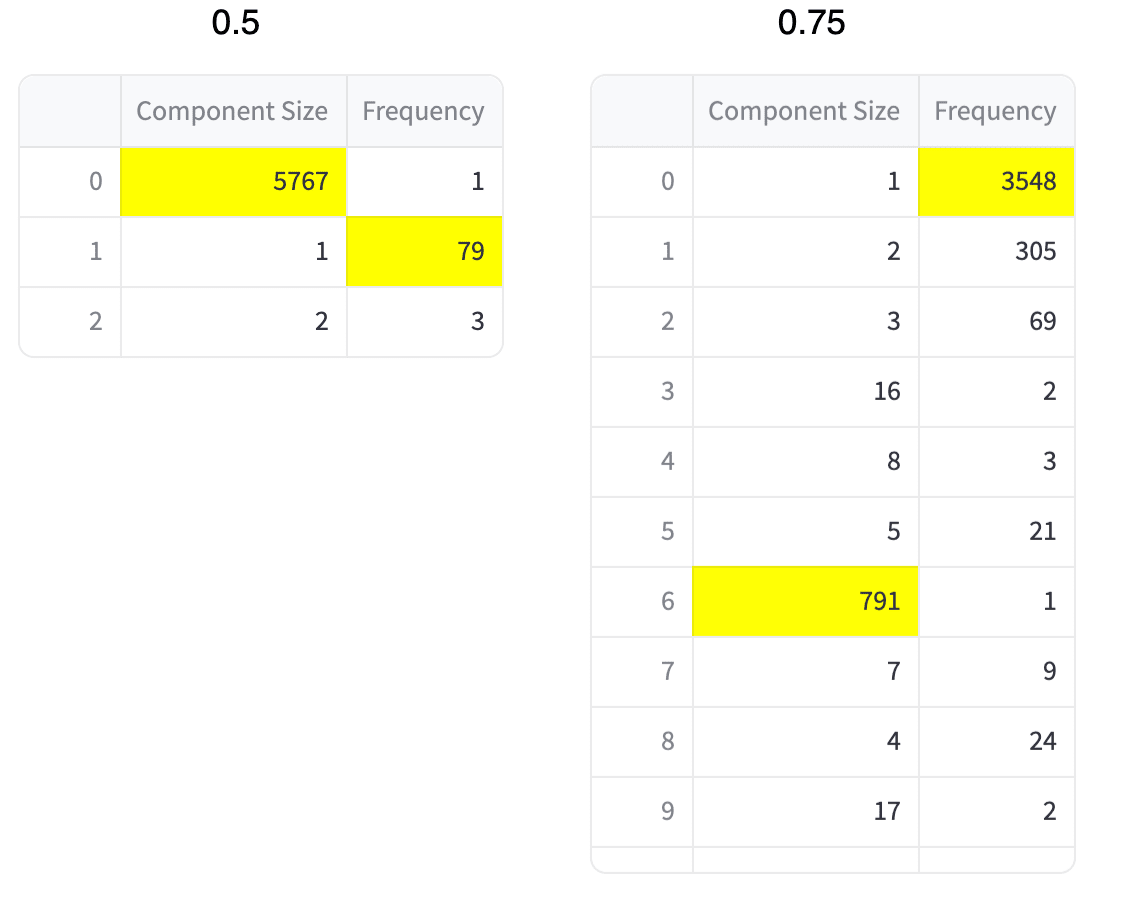Click frequency value 69 in 0.75 table
The height and width of the screenshot is (918, 1142).
(996, 321)
